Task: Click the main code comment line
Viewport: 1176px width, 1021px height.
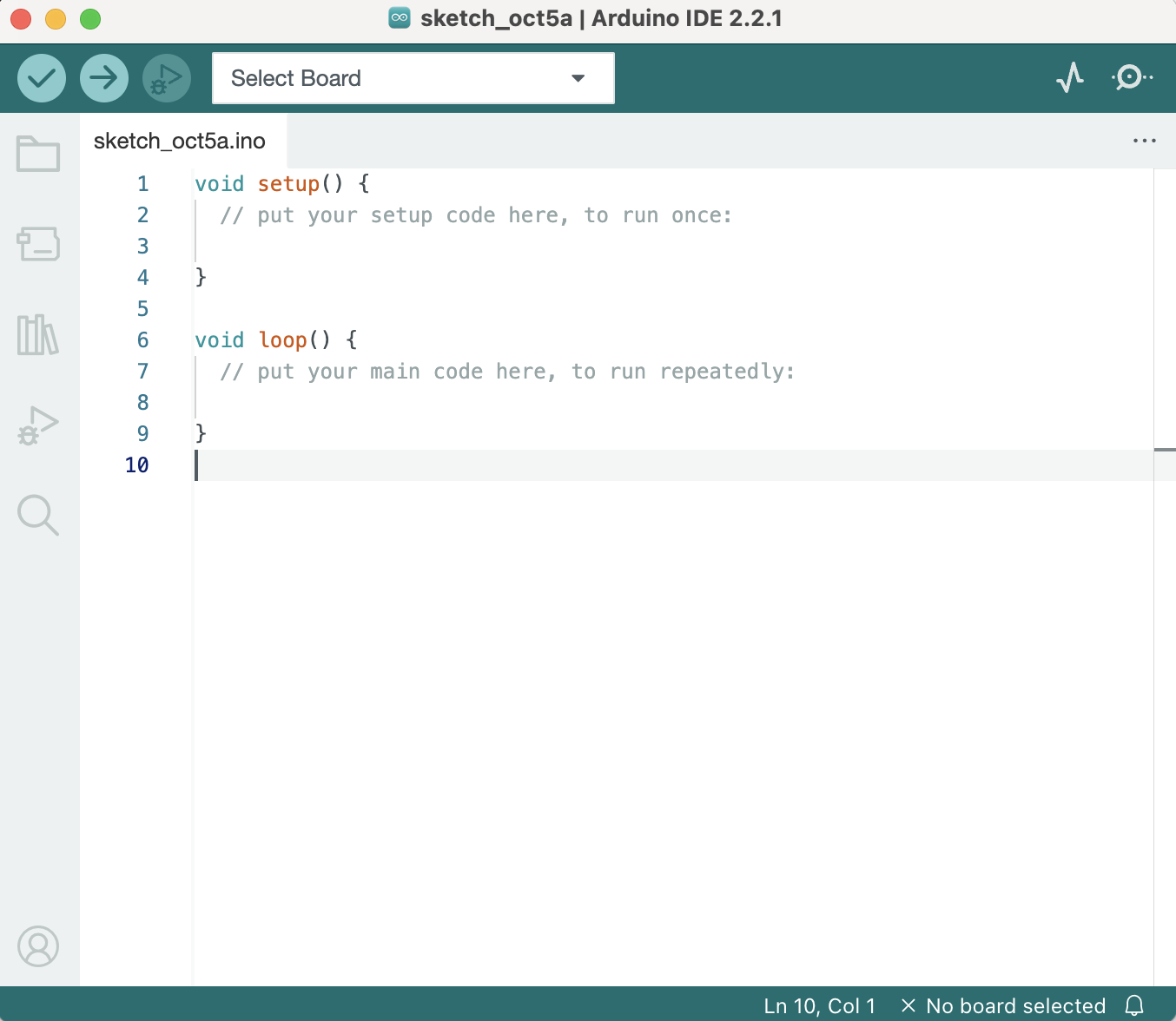Action: click(x=507, y=372)
